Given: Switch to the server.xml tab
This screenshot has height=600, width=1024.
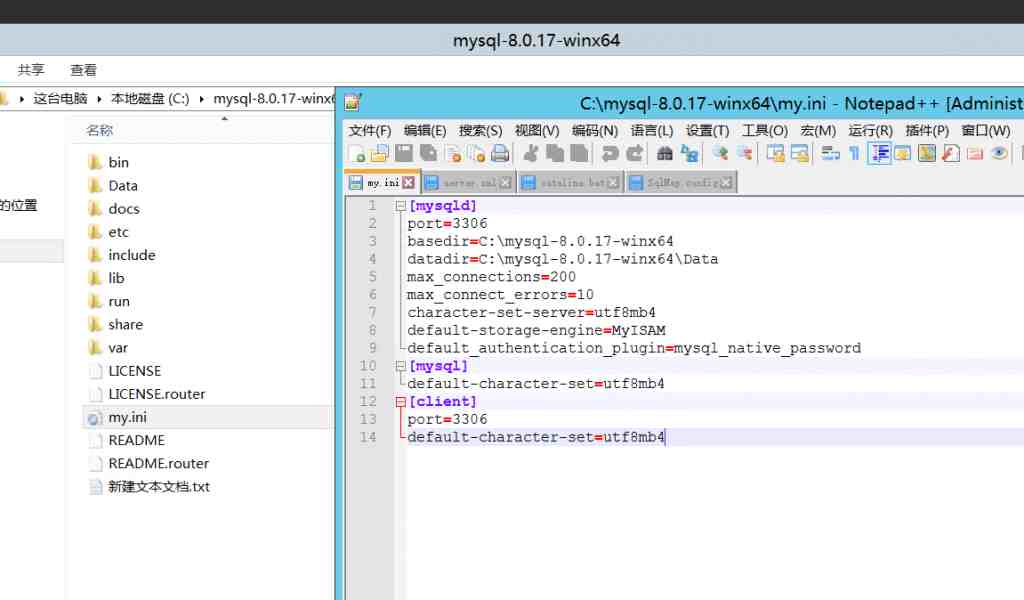Looking at the screenshot, I should [468, 183].
